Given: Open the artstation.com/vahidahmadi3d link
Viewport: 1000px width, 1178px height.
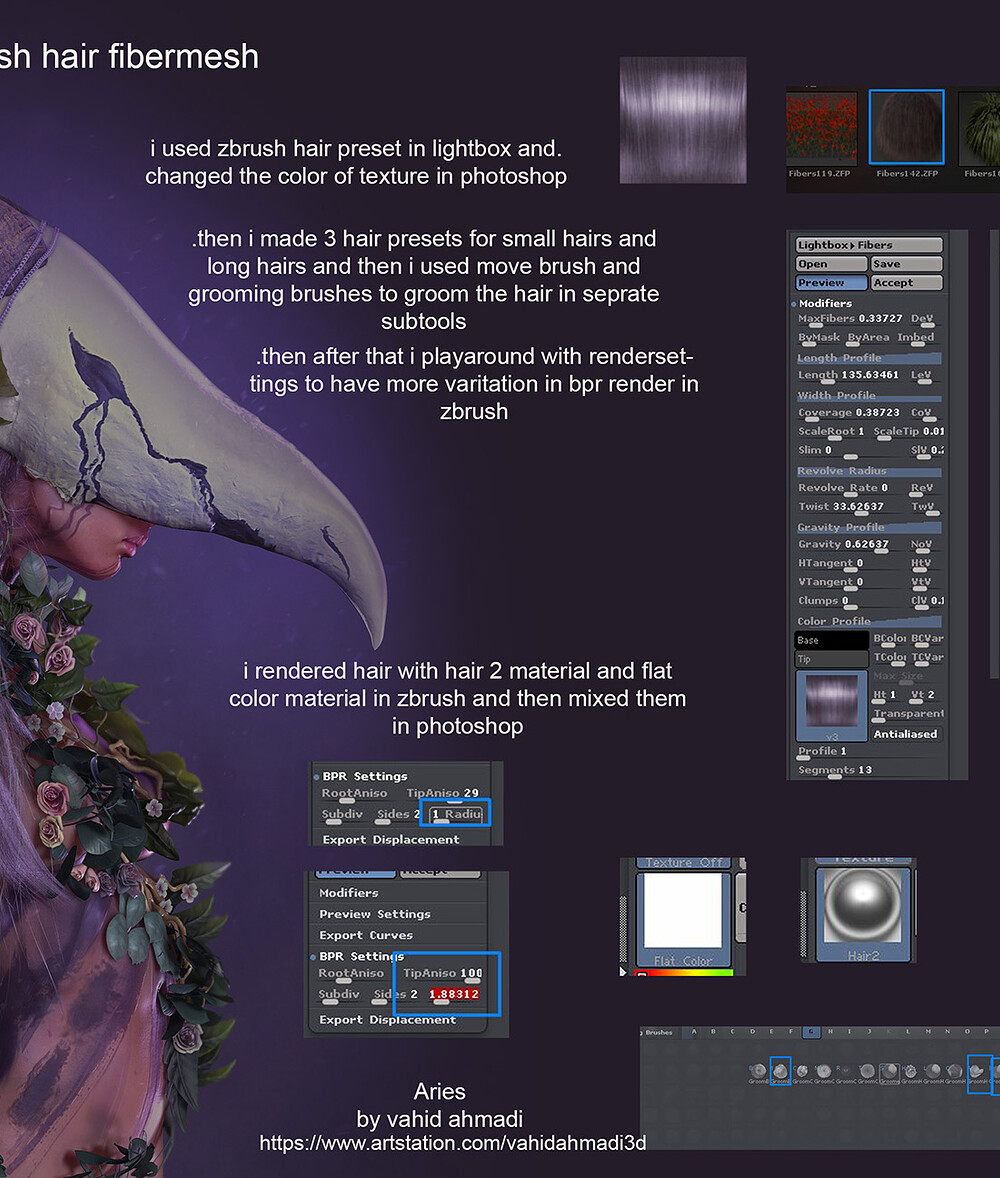Looking at the screenshot, I should point(453,1143).
